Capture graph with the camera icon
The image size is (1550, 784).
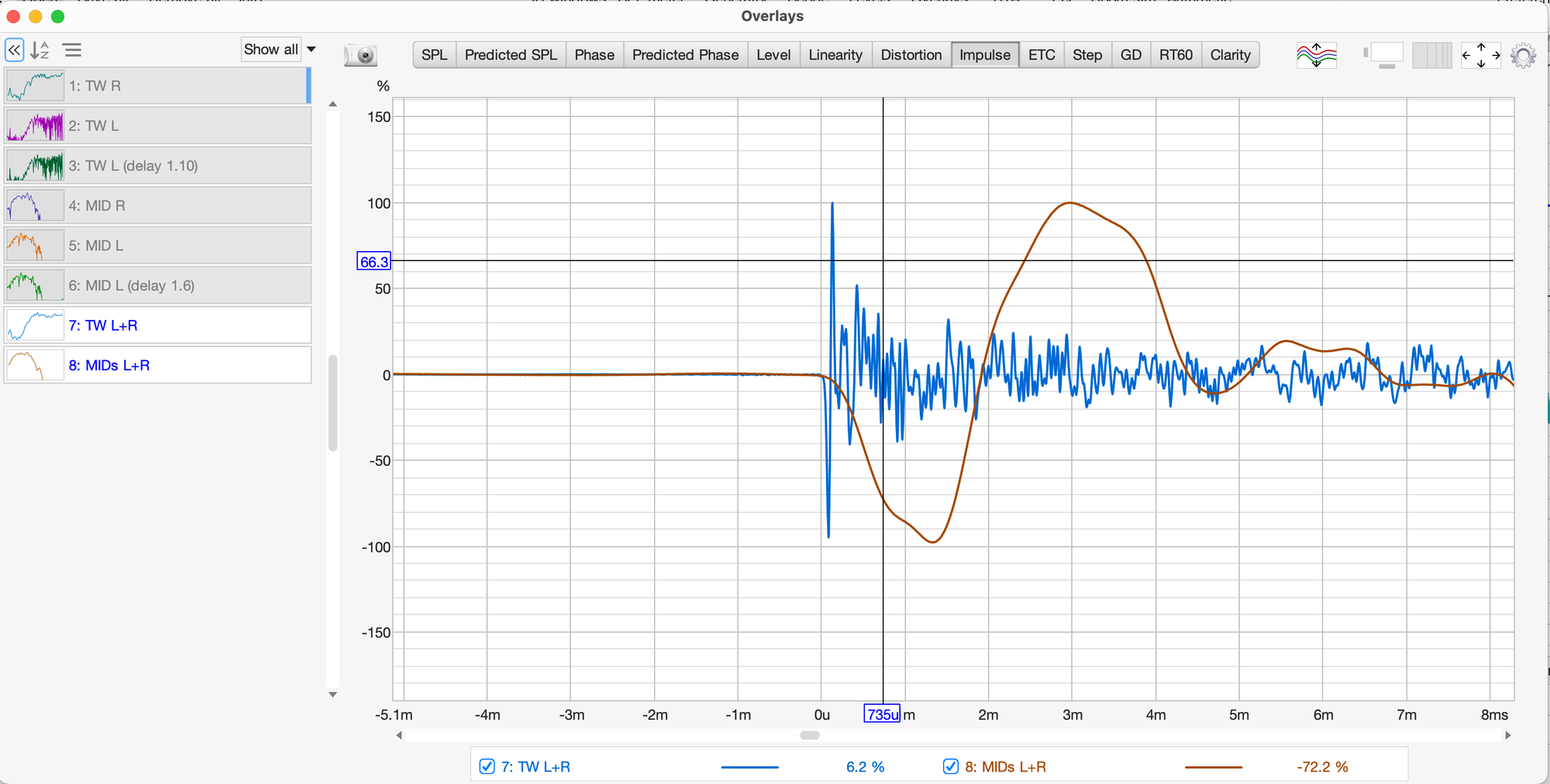click(360, 55)
